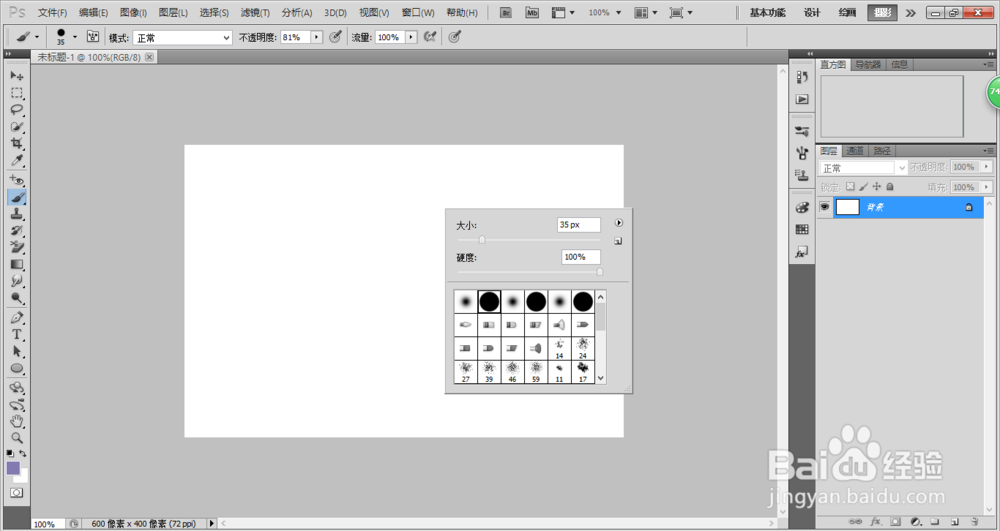Viewport: 1000px width, 531px height.
Task: Choose the 基本功能 workspace
Action: pos(767,13)
